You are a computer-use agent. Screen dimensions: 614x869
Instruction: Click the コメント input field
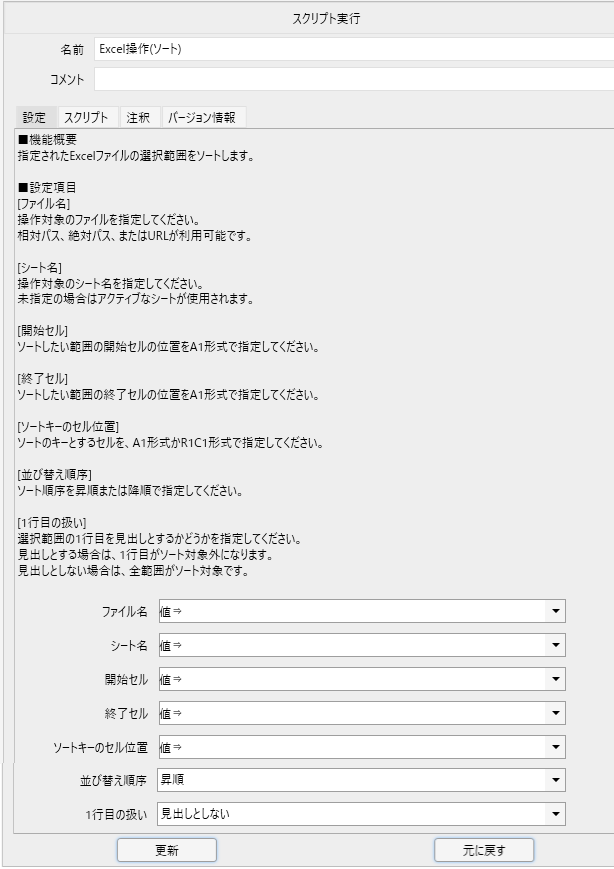350,79
